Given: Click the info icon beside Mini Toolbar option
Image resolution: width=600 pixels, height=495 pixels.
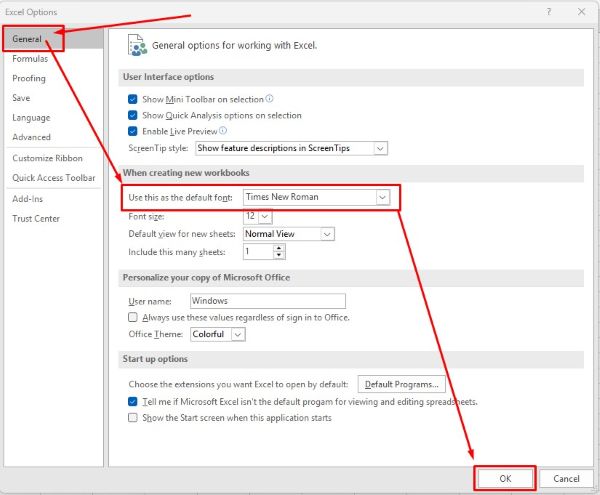Looking at the screenshot, I should click(x=269, y=99).
